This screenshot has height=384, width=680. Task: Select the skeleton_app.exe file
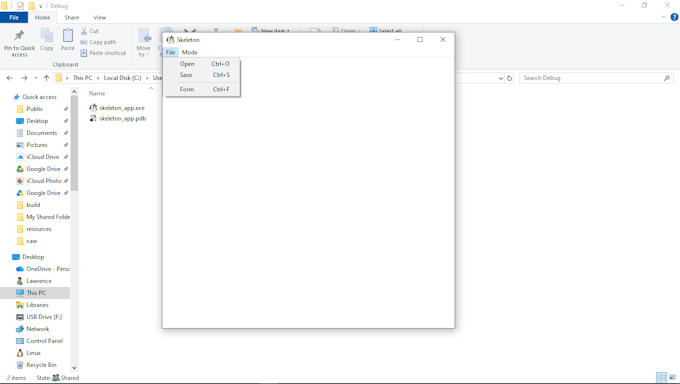coord(117,108)
